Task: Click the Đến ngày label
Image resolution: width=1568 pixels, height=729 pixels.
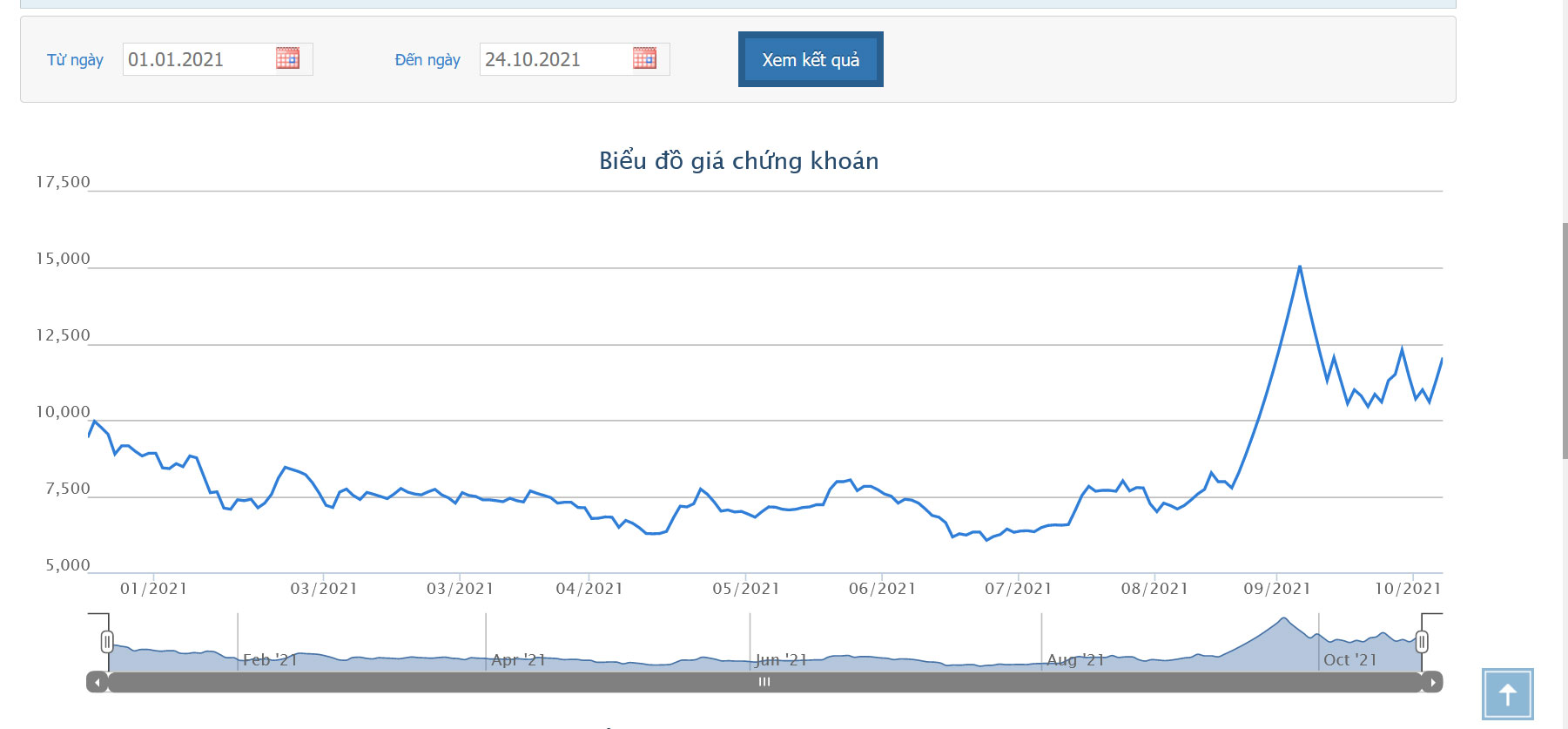Action: pos(427,60)
